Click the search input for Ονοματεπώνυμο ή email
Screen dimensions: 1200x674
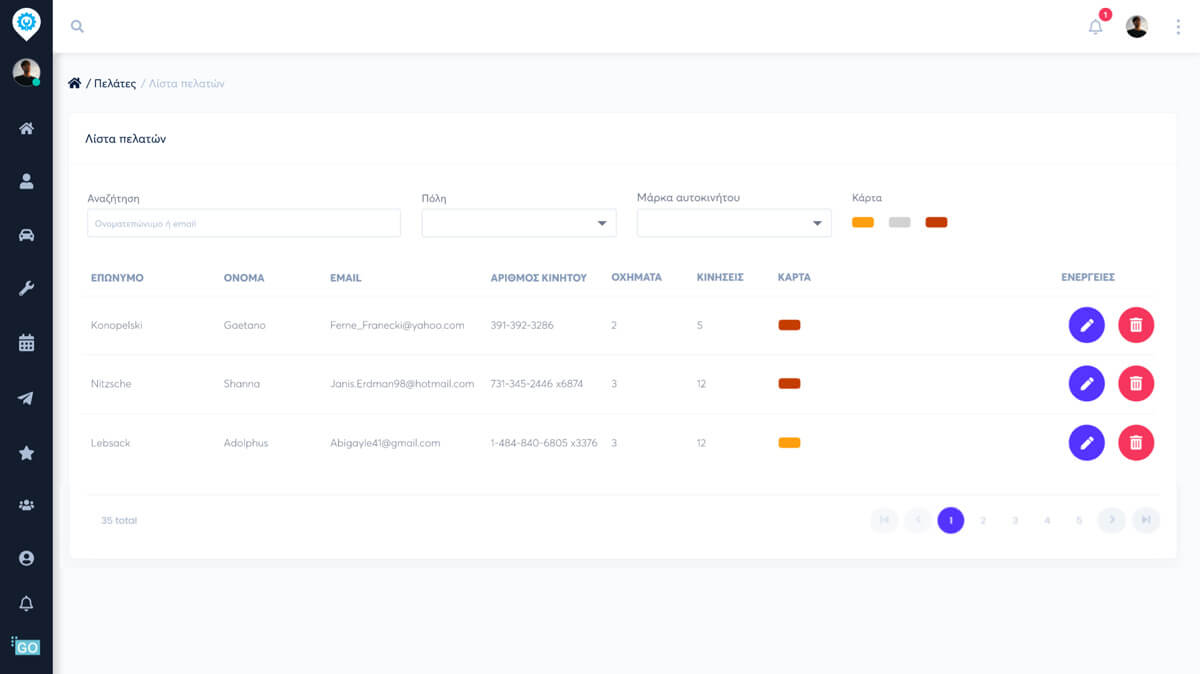[x=243, y=222]
